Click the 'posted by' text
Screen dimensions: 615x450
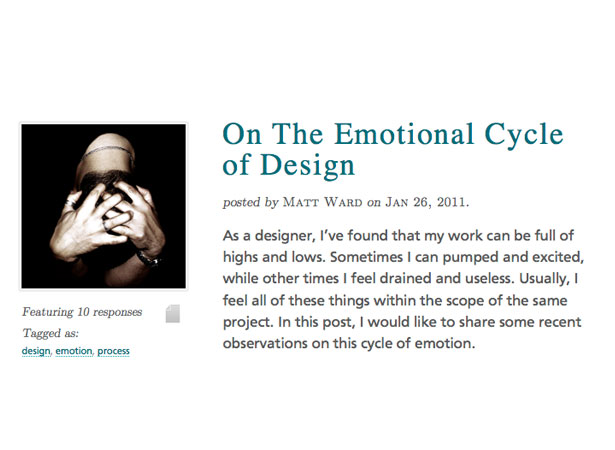pyautogui.click(x=250, y=202)
